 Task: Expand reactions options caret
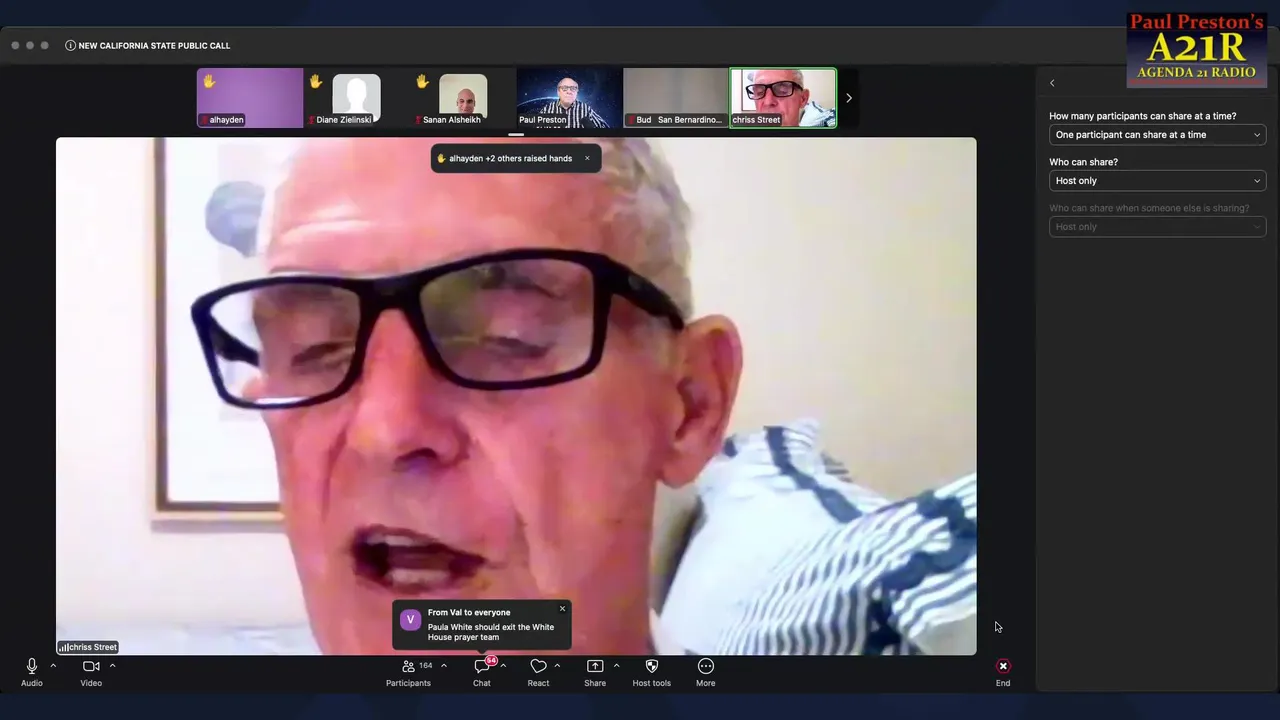[557, 666]
